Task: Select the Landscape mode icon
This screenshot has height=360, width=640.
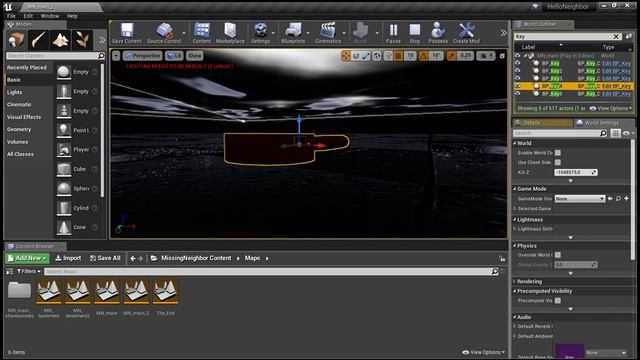Action: [60, 40]
